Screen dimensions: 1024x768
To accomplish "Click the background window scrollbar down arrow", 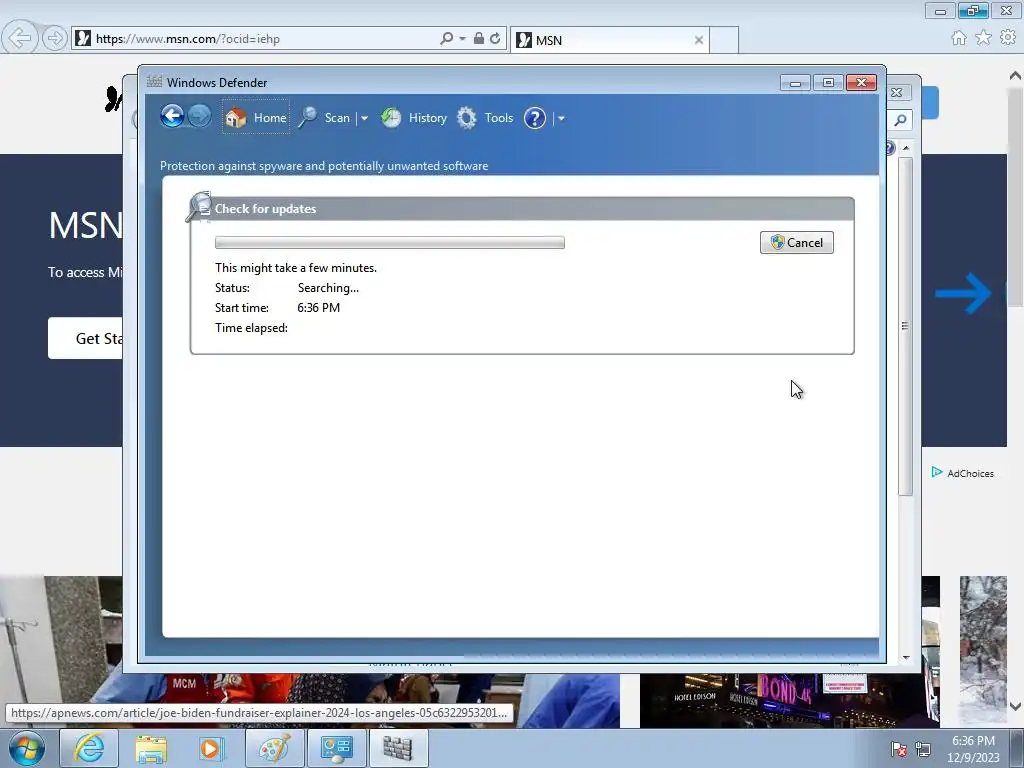I will pos(906,658).
